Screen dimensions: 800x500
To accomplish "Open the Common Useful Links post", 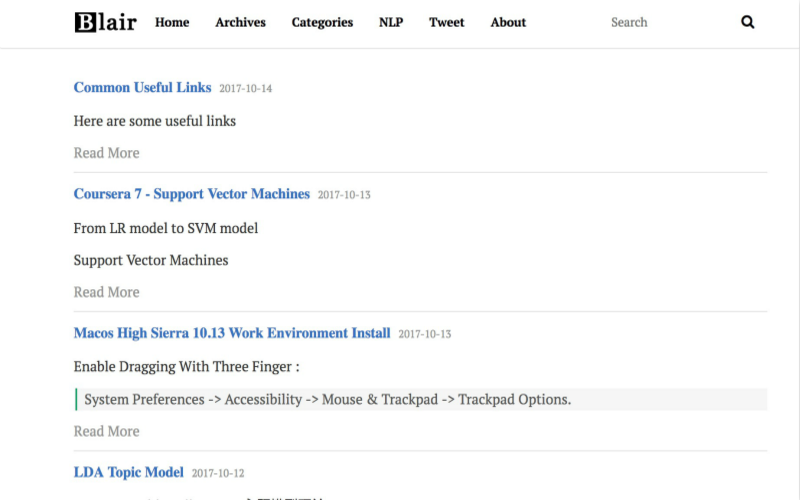I will (x=142, y=87).
